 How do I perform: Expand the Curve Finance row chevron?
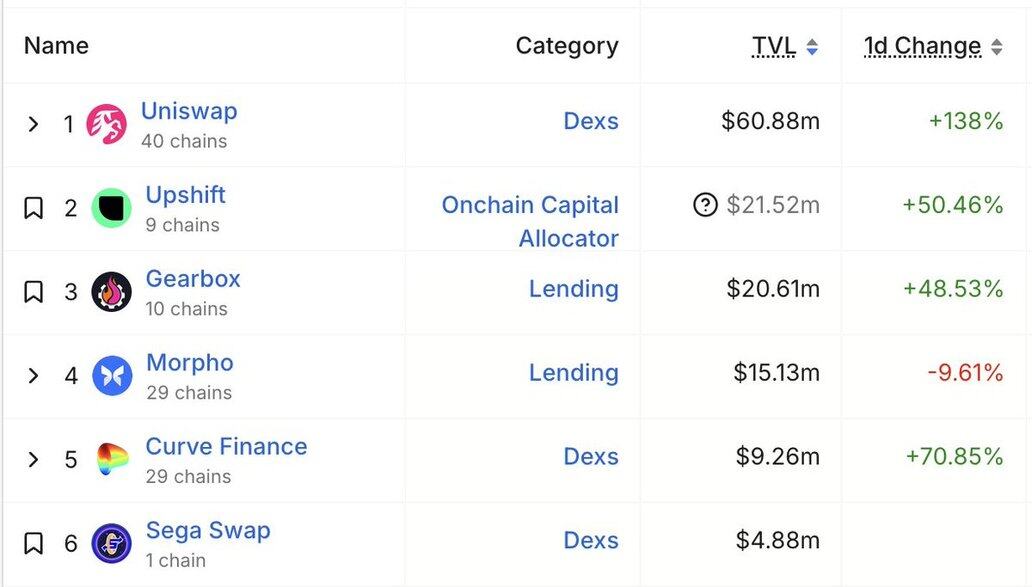pyautogui.click(x=33, y=460)
